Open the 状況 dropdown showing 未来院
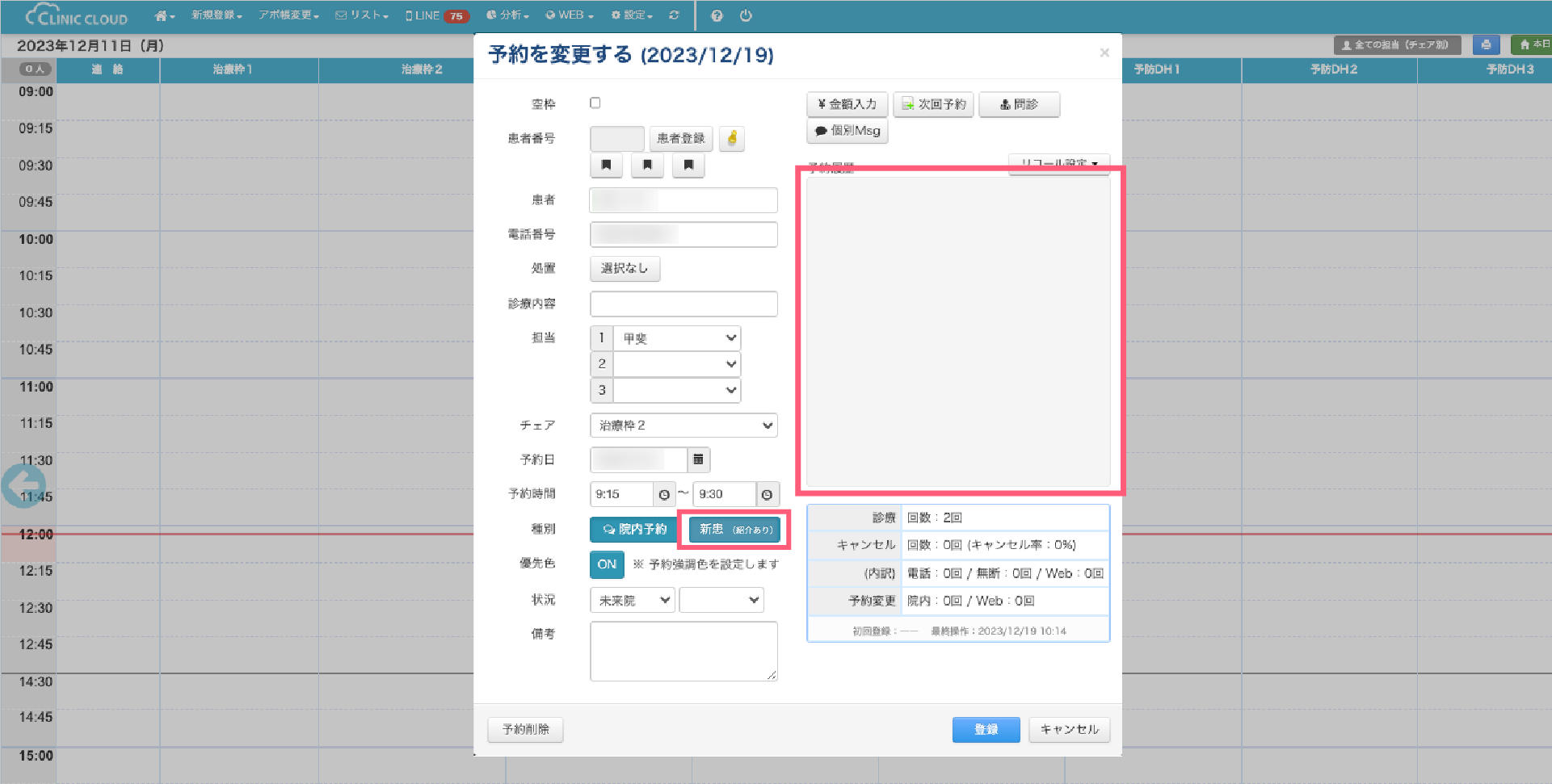Image resolution: width=1552 pixels, height=784 pixels. 633,600
